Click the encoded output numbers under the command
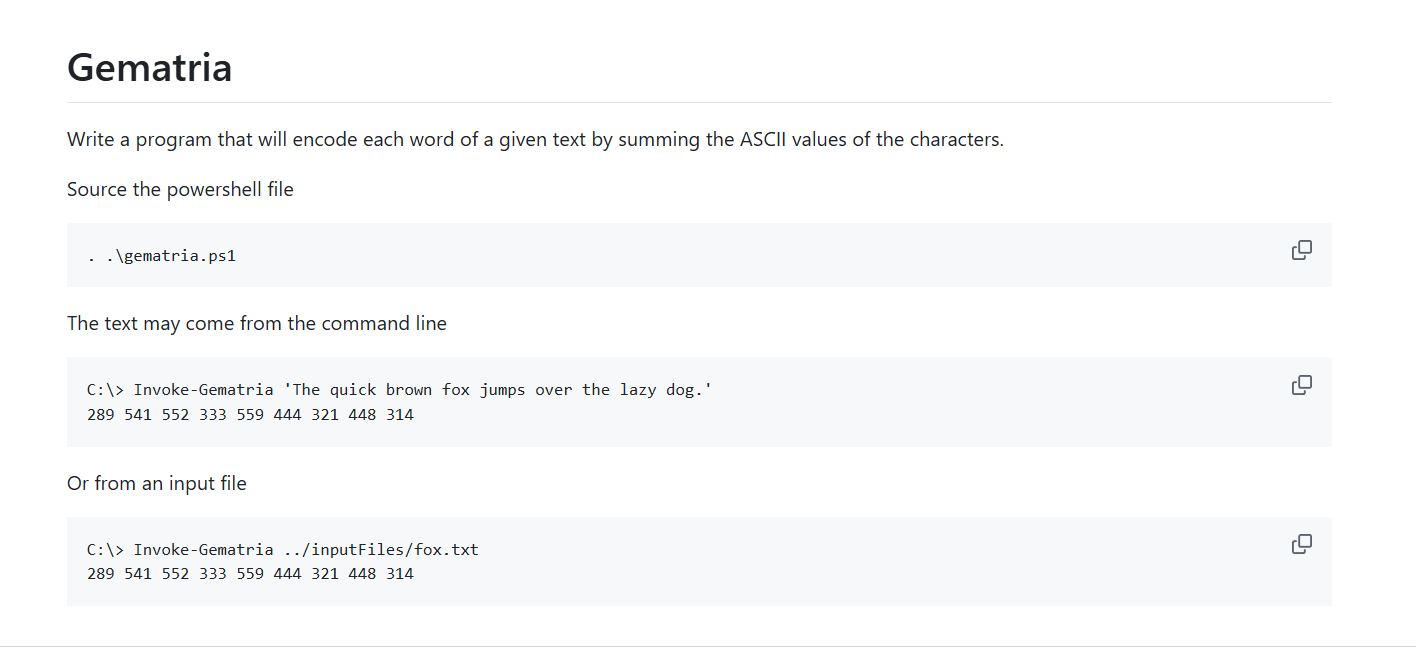1416x670 pixels. coord(250,414)
